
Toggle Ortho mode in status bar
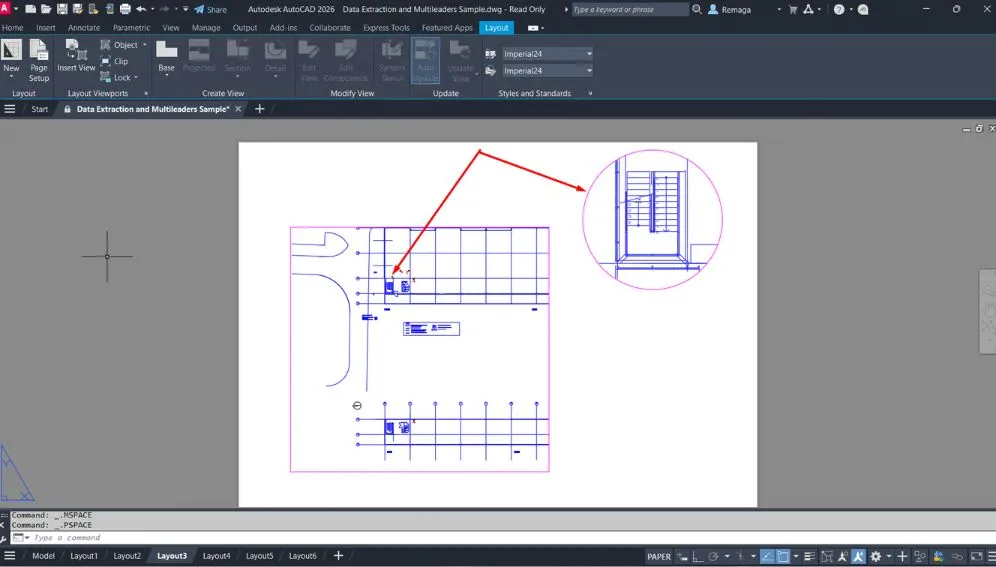(697, 556)
